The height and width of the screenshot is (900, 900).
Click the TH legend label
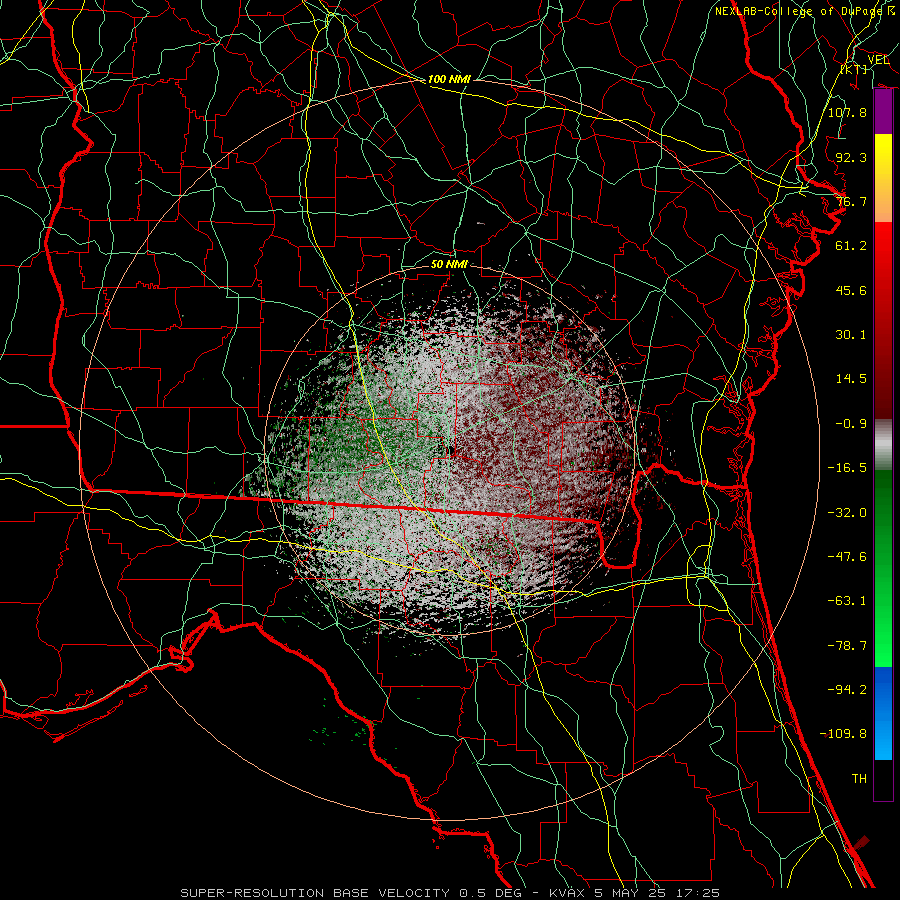coord(859,779)
